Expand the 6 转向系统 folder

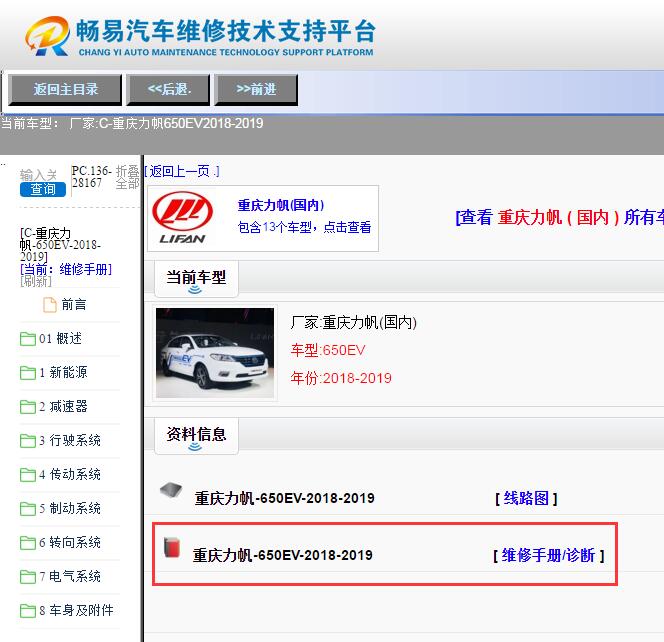(70, 542)
